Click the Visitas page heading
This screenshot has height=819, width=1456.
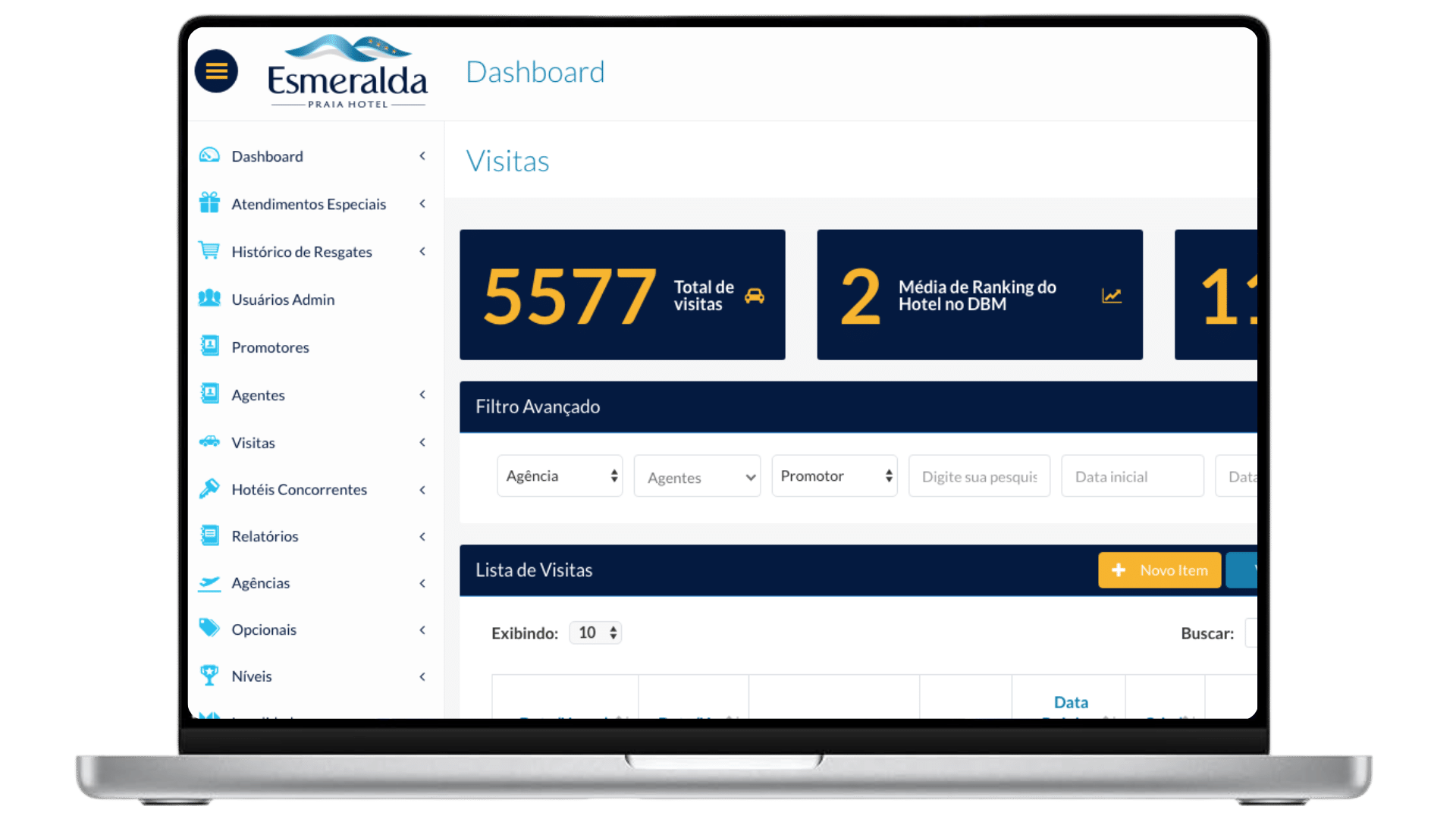click(507, 161)
